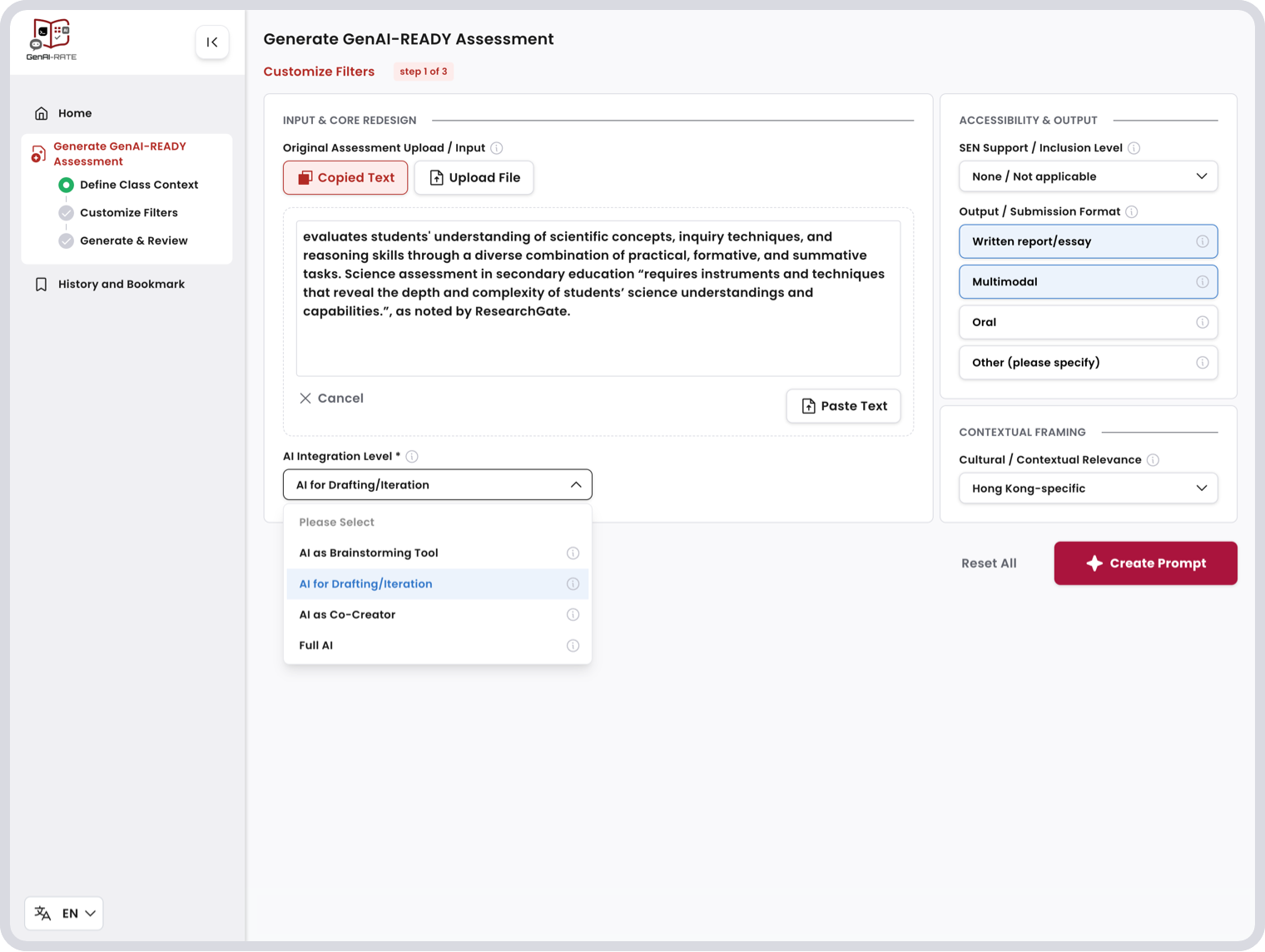This screenshot has width=1265, height=952.
Task: Deselect the Multimodal output format
Action: 1088,282
